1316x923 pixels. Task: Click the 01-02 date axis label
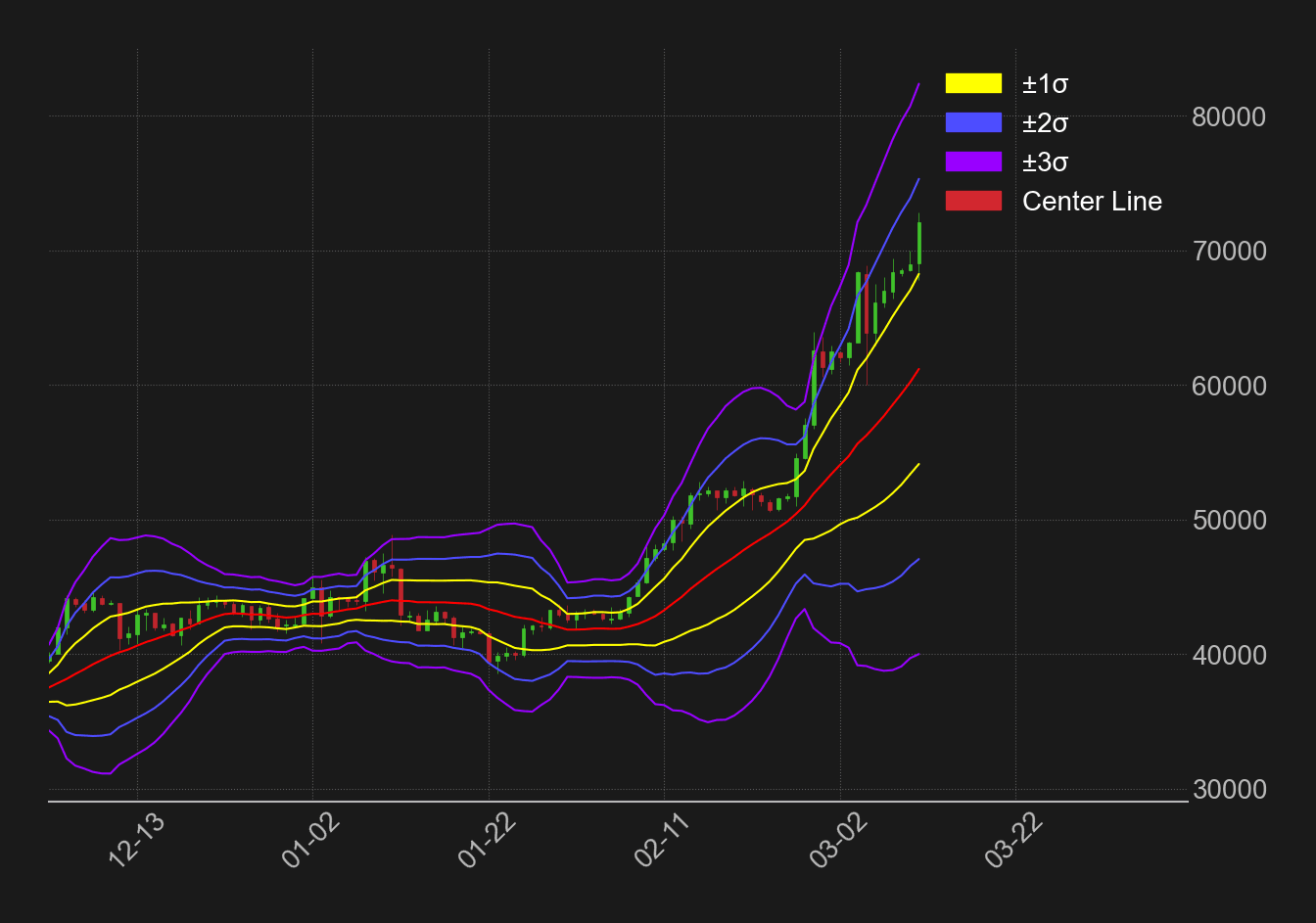tap(308, 840)
